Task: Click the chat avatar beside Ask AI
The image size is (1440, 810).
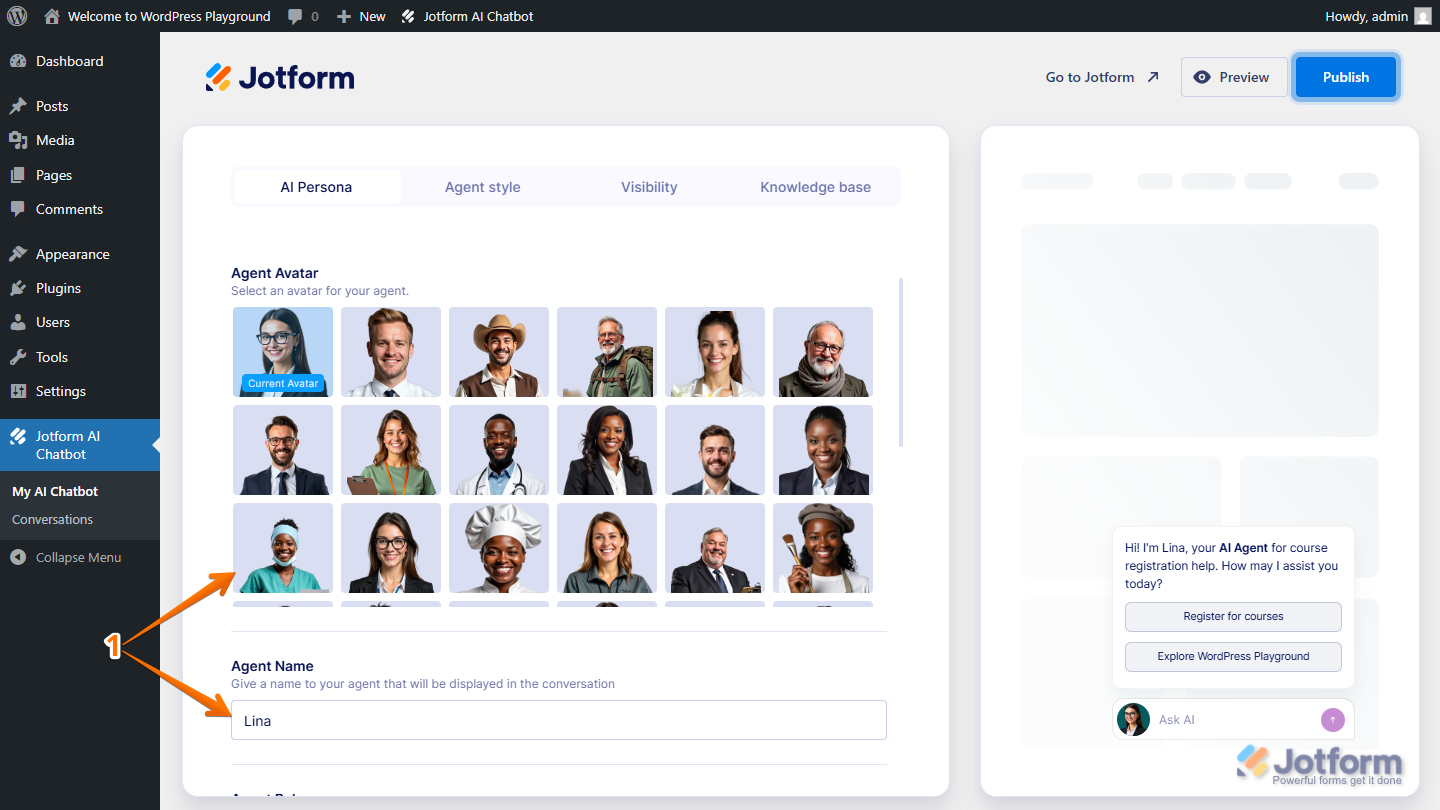Action: coord(1133,720)
